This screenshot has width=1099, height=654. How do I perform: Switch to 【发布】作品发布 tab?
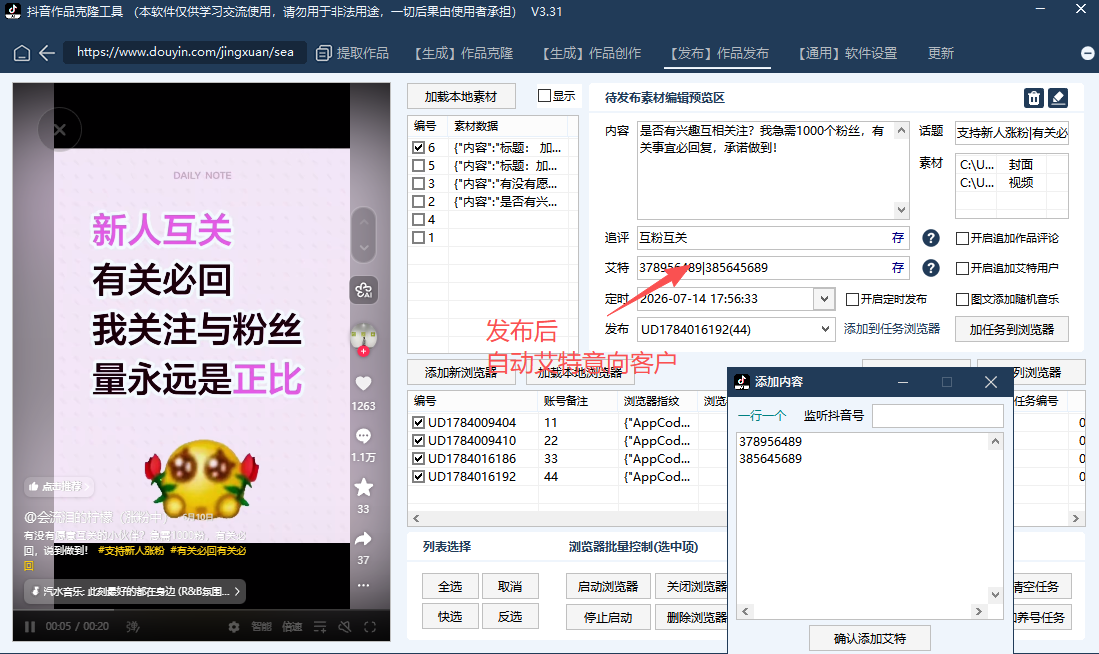click(718, 53)
